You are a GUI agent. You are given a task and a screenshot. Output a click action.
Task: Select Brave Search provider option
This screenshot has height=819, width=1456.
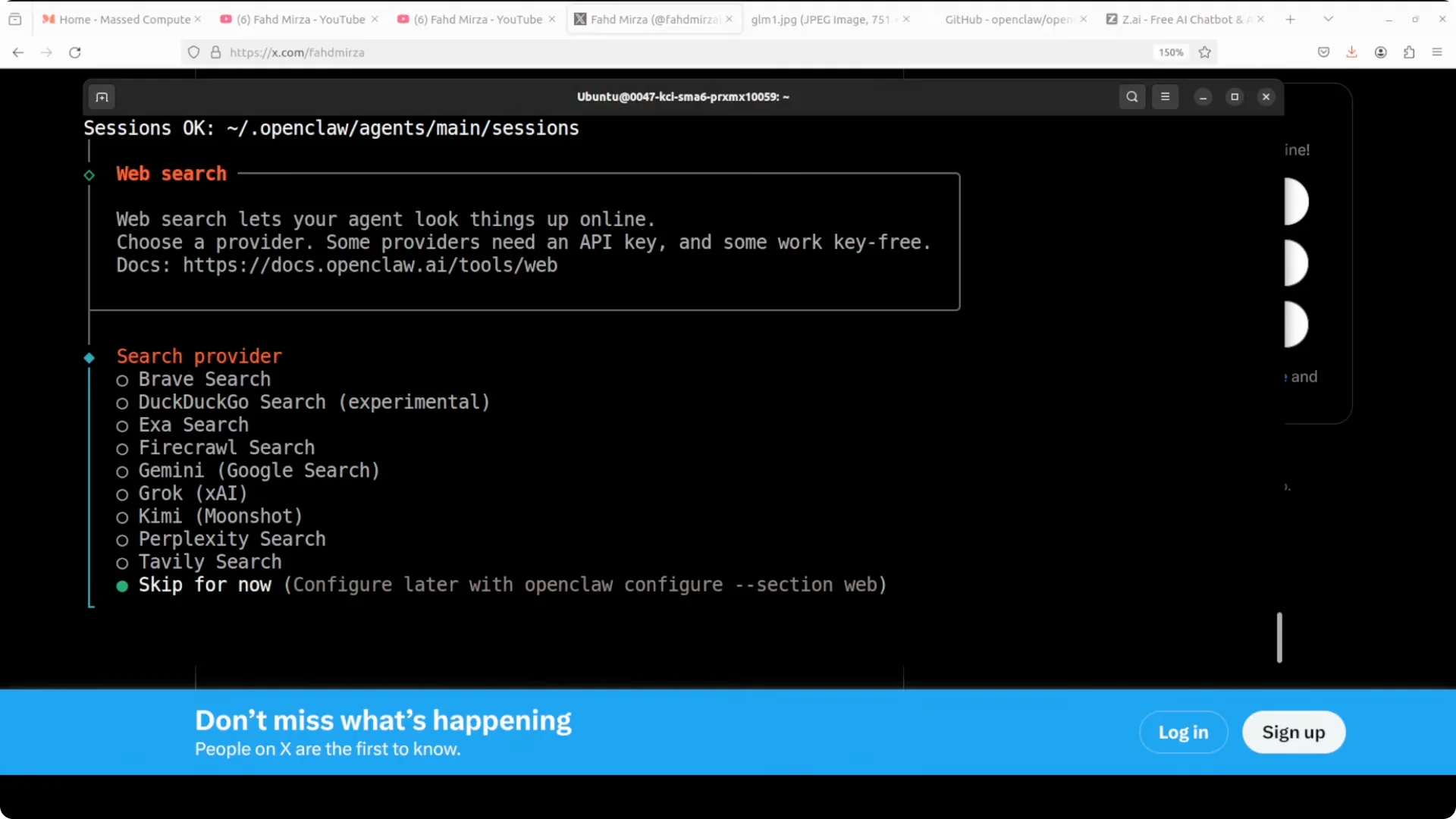193,379
